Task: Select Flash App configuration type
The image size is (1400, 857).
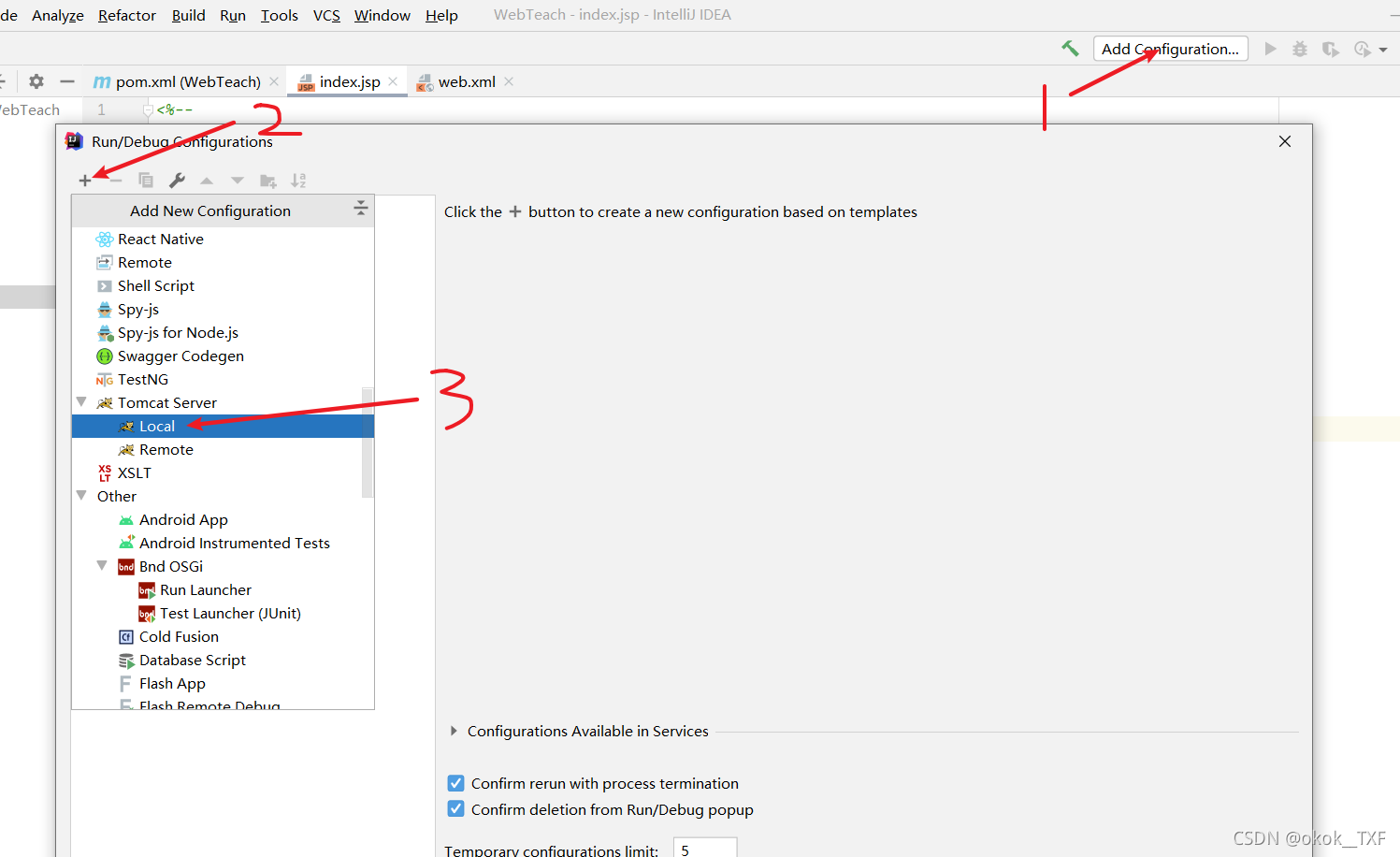Action: tap(223, 684)
